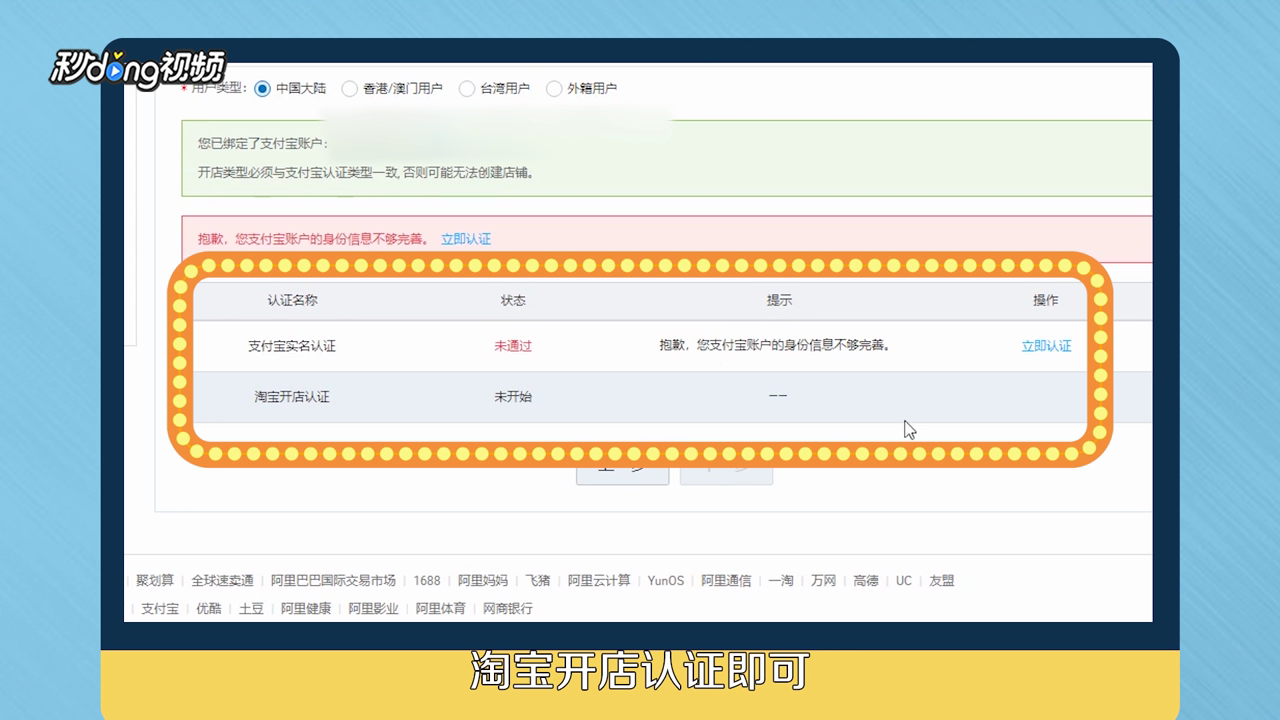Screen dimensions: 1280x720
Task: Choose the 外籍用户 radio option
Action: pyautogui.click(x=554, y=88)
